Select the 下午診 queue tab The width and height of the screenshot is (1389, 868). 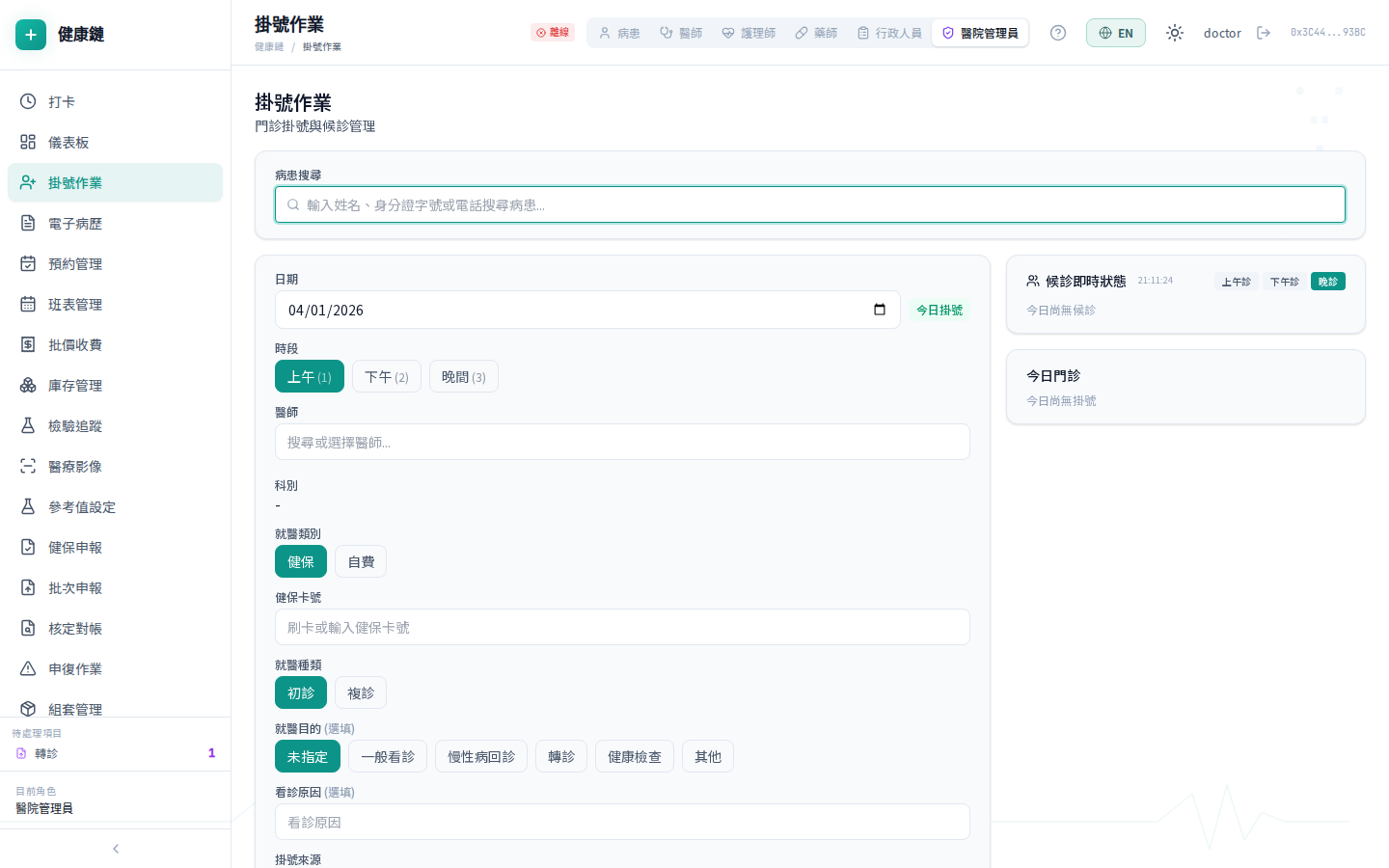(1284, 281)
